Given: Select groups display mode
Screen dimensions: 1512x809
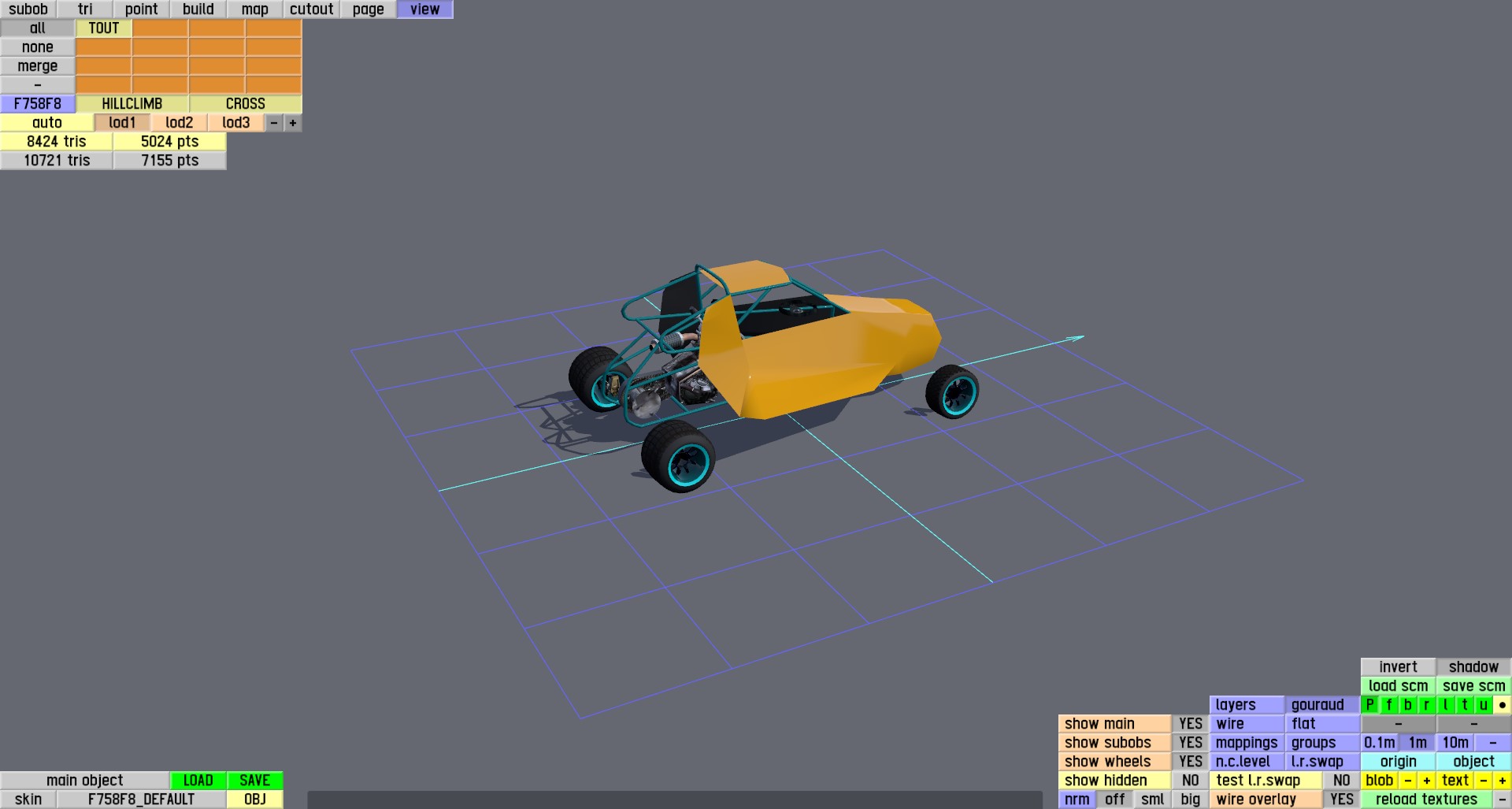Looking at the screenshot, I should (x=1322, y=743).
